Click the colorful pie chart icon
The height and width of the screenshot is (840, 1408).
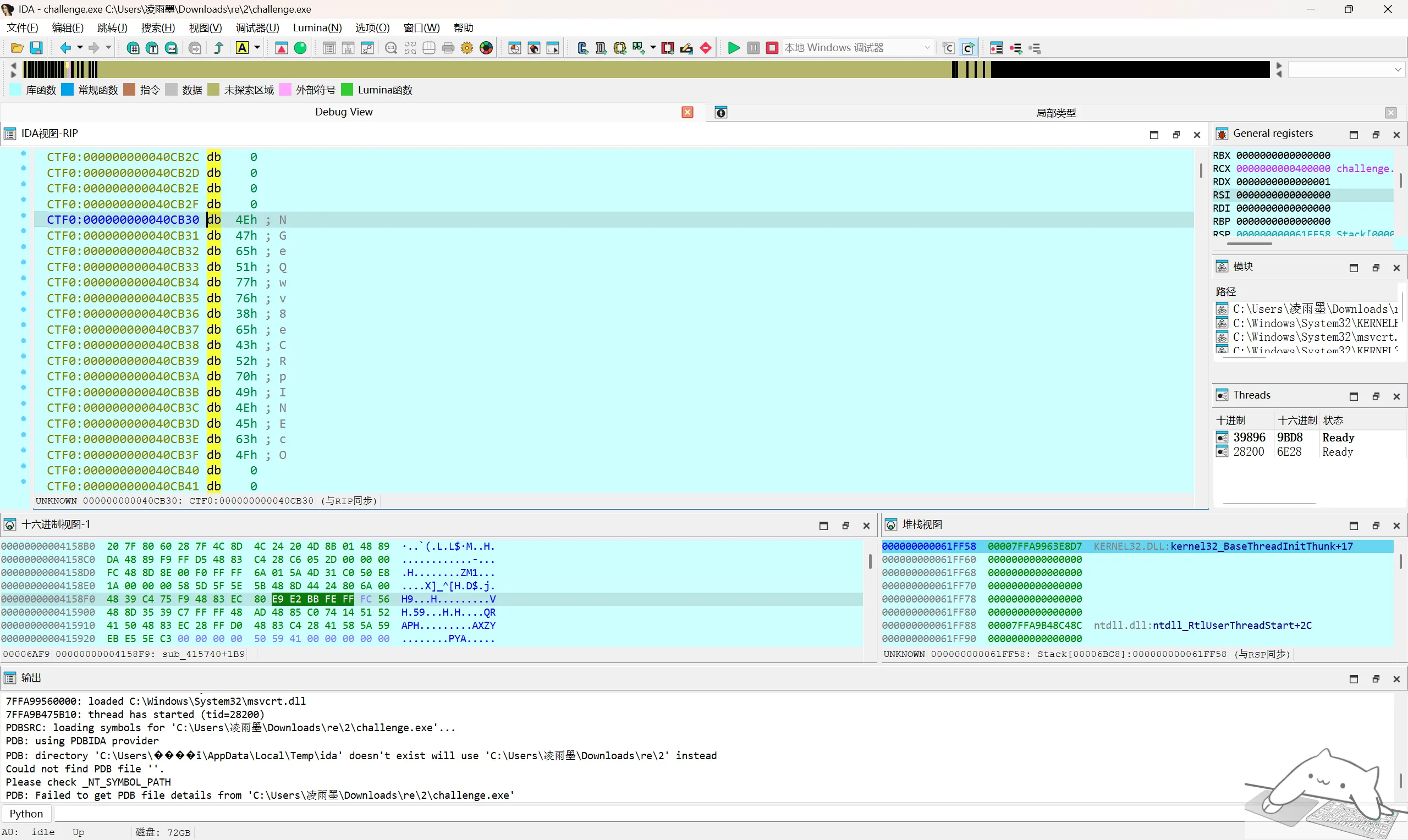click(486, 48)
